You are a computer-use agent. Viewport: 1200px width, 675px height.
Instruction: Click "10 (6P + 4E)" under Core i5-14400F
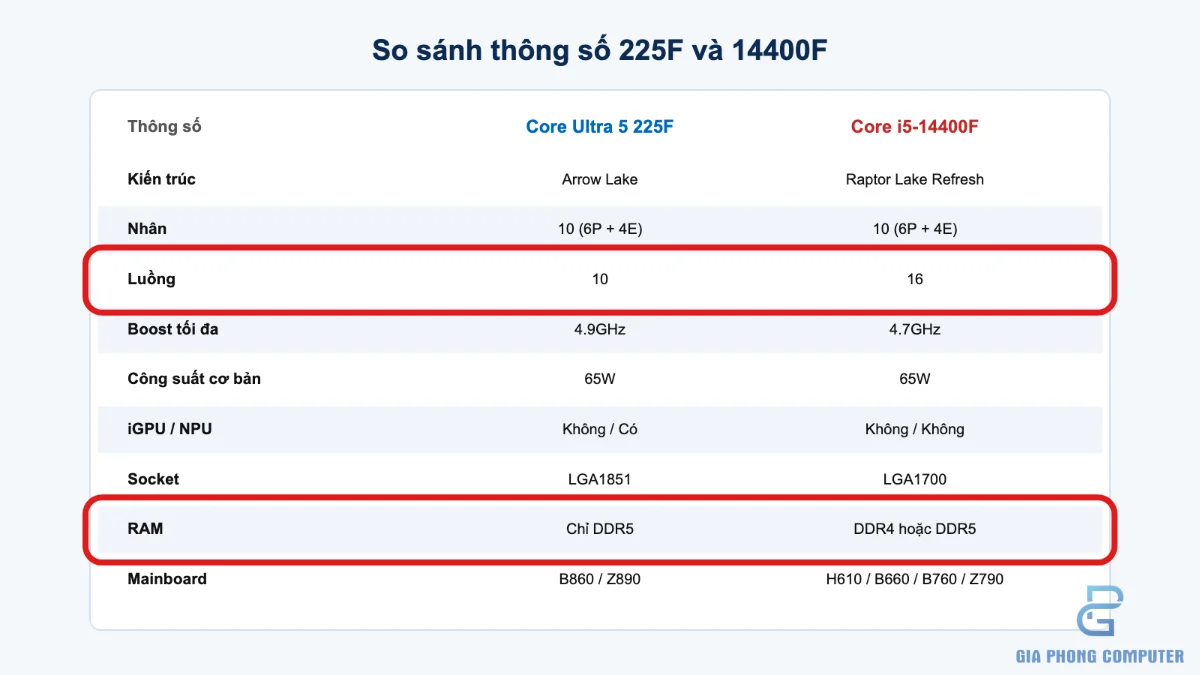(915, 229)
